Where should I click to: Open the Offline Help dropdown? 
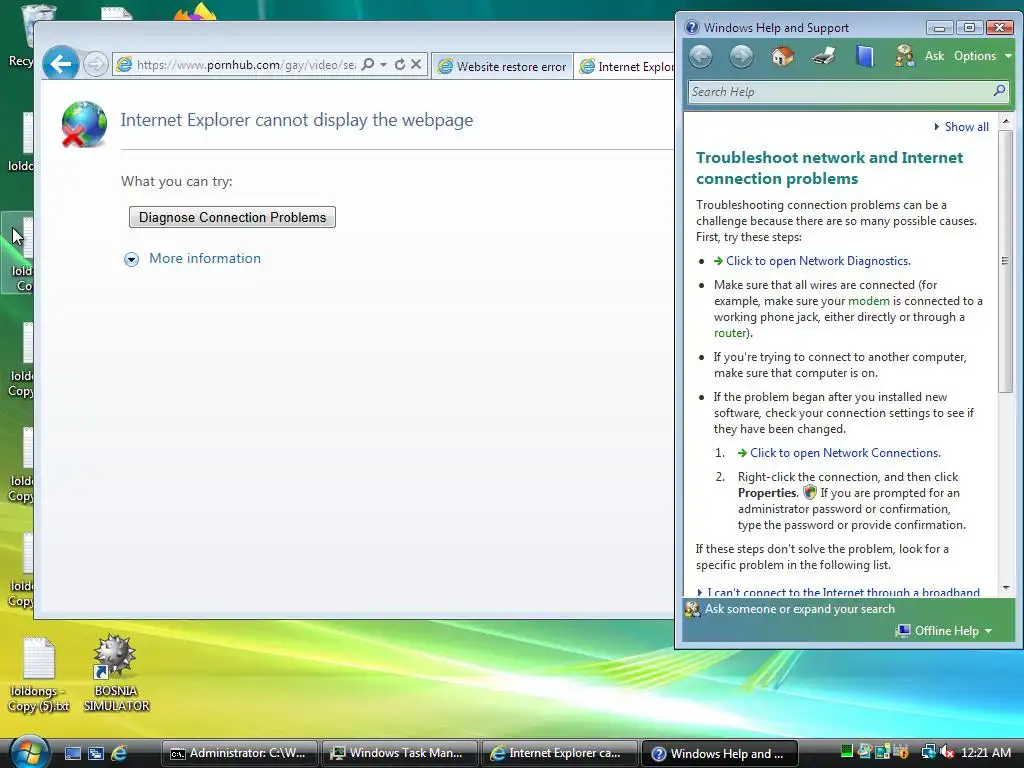[x=944, y=631]
